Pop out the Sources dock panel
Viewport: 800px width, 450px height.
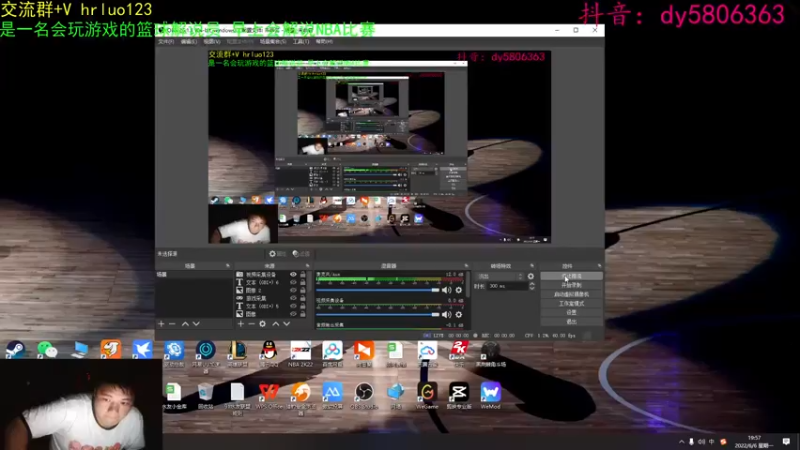[x=307, y=266]
